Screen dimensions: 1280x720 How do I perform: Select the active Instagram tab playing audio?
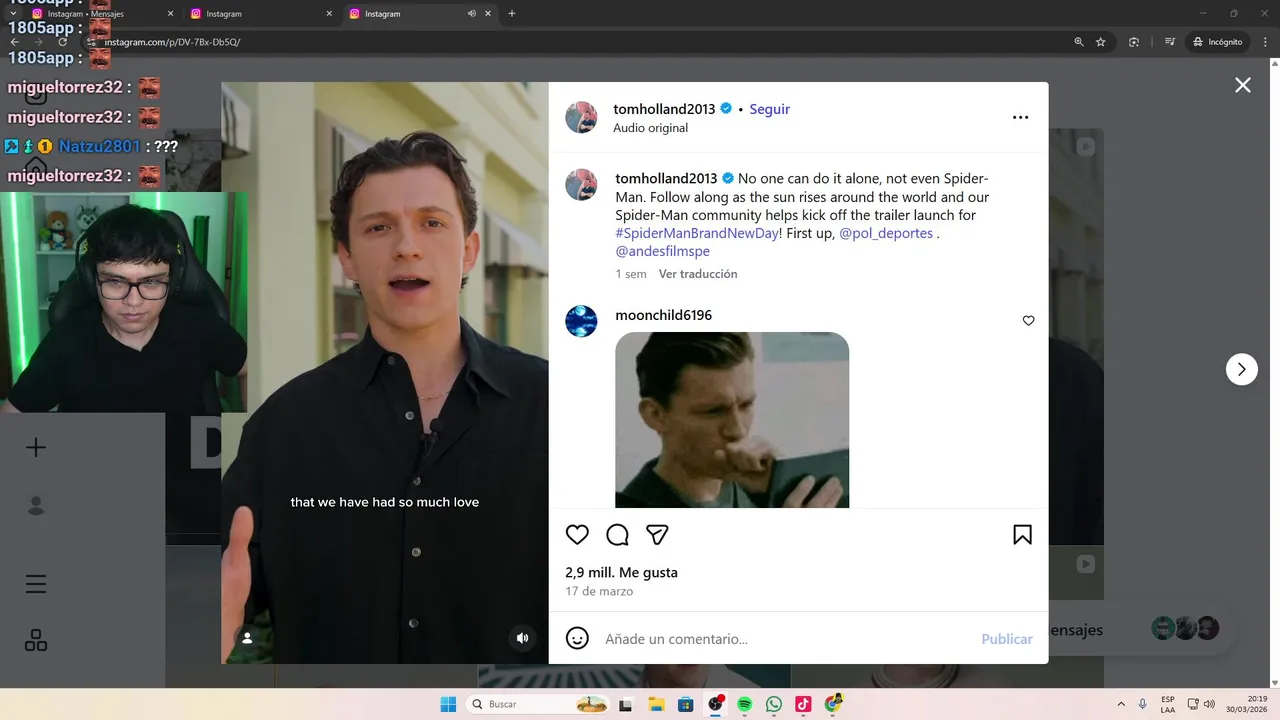click(x=410, y=14)
